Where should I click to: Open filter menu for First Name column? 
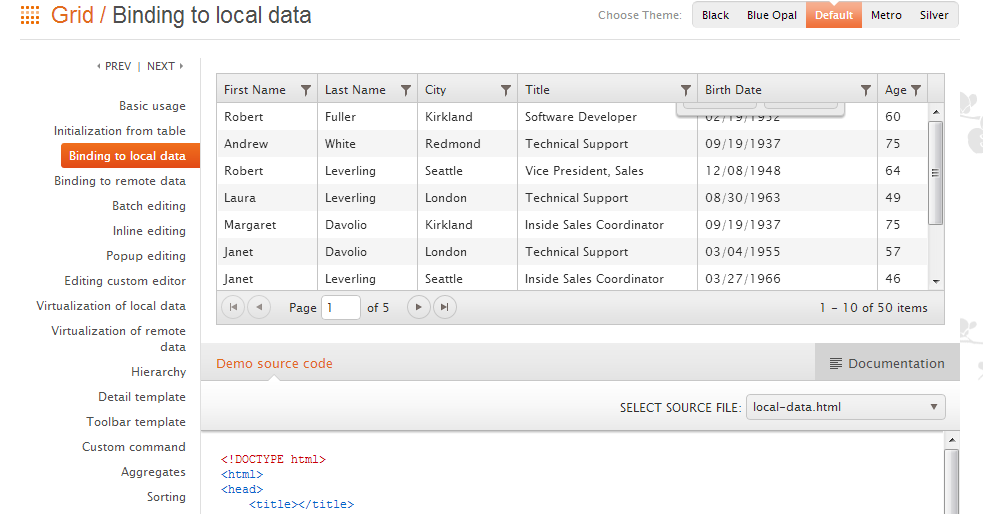pos(306,90)
